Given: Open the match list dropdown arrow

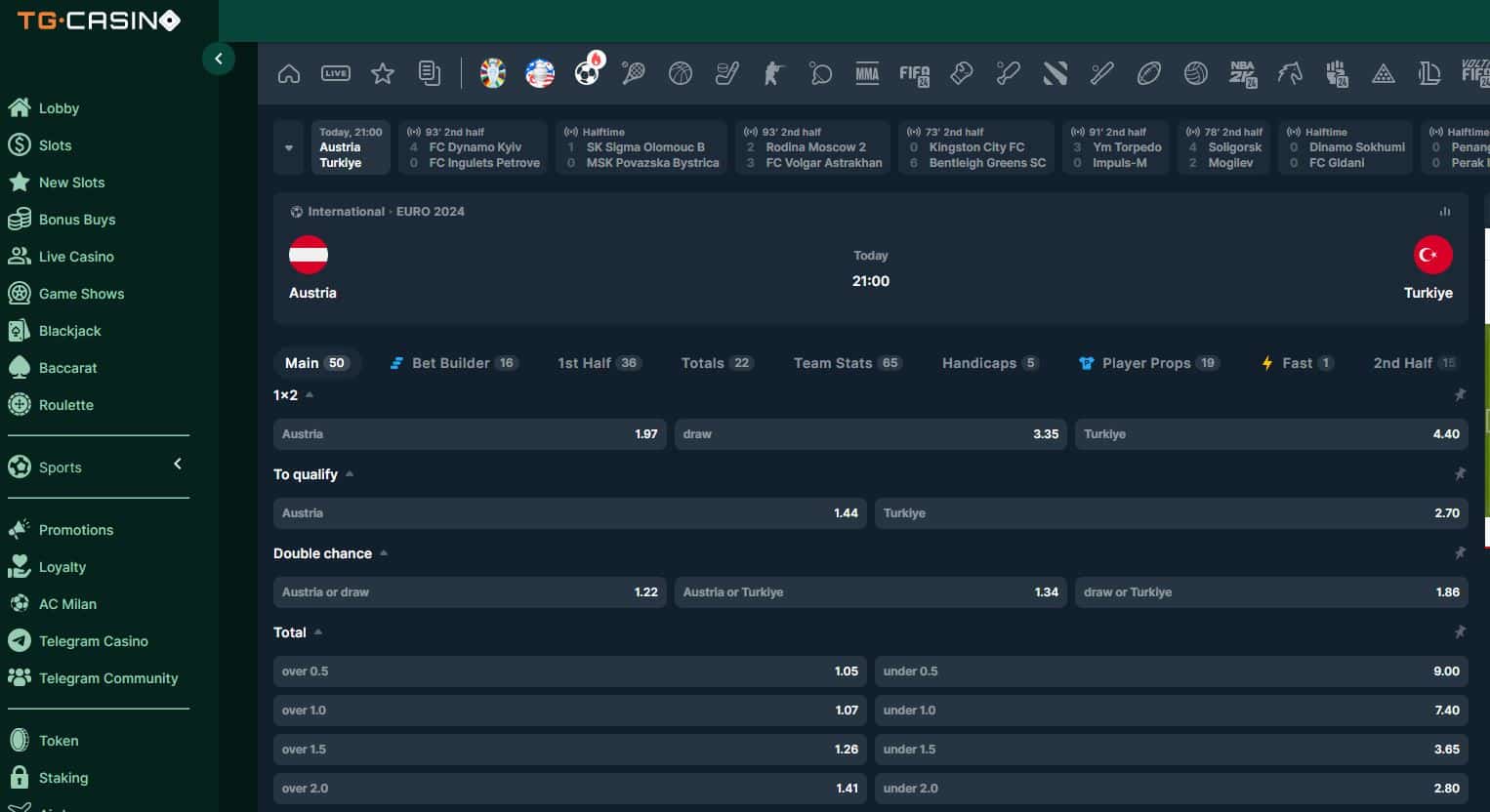Looking at the screenshot, I should click(288, 148).
